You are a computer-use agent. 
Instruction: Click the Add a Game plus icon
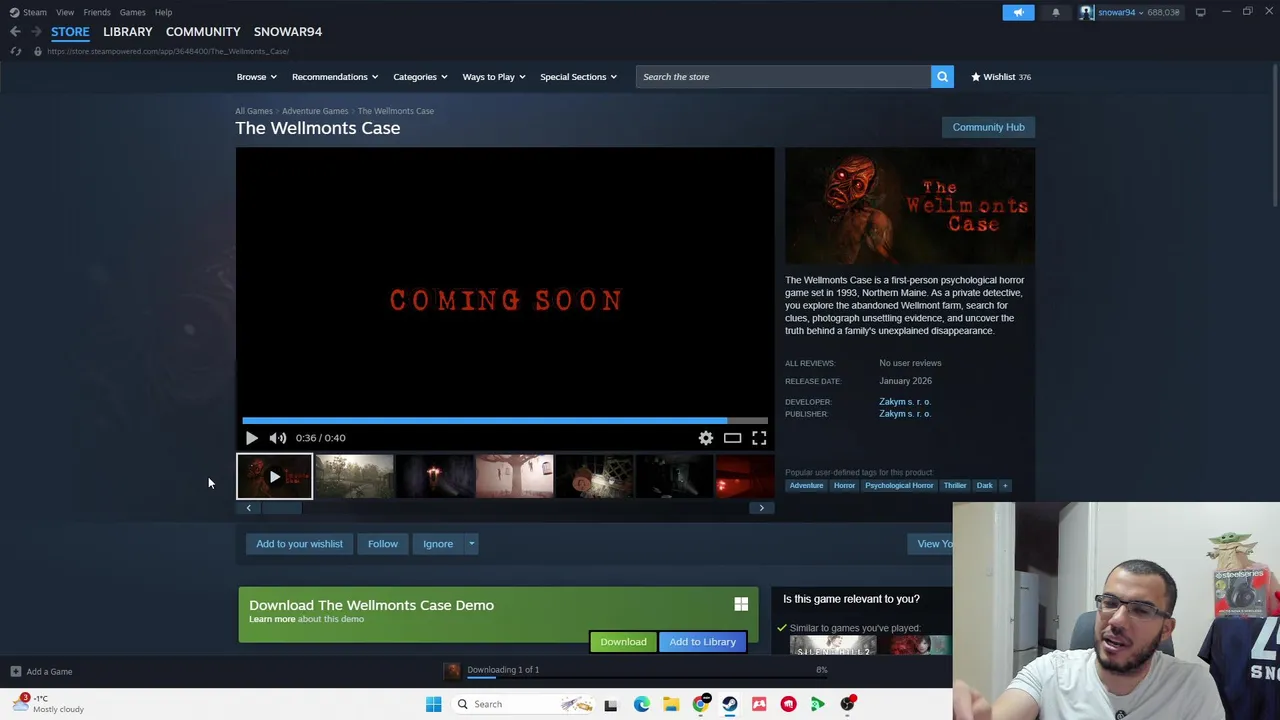(x=15, y=672)
